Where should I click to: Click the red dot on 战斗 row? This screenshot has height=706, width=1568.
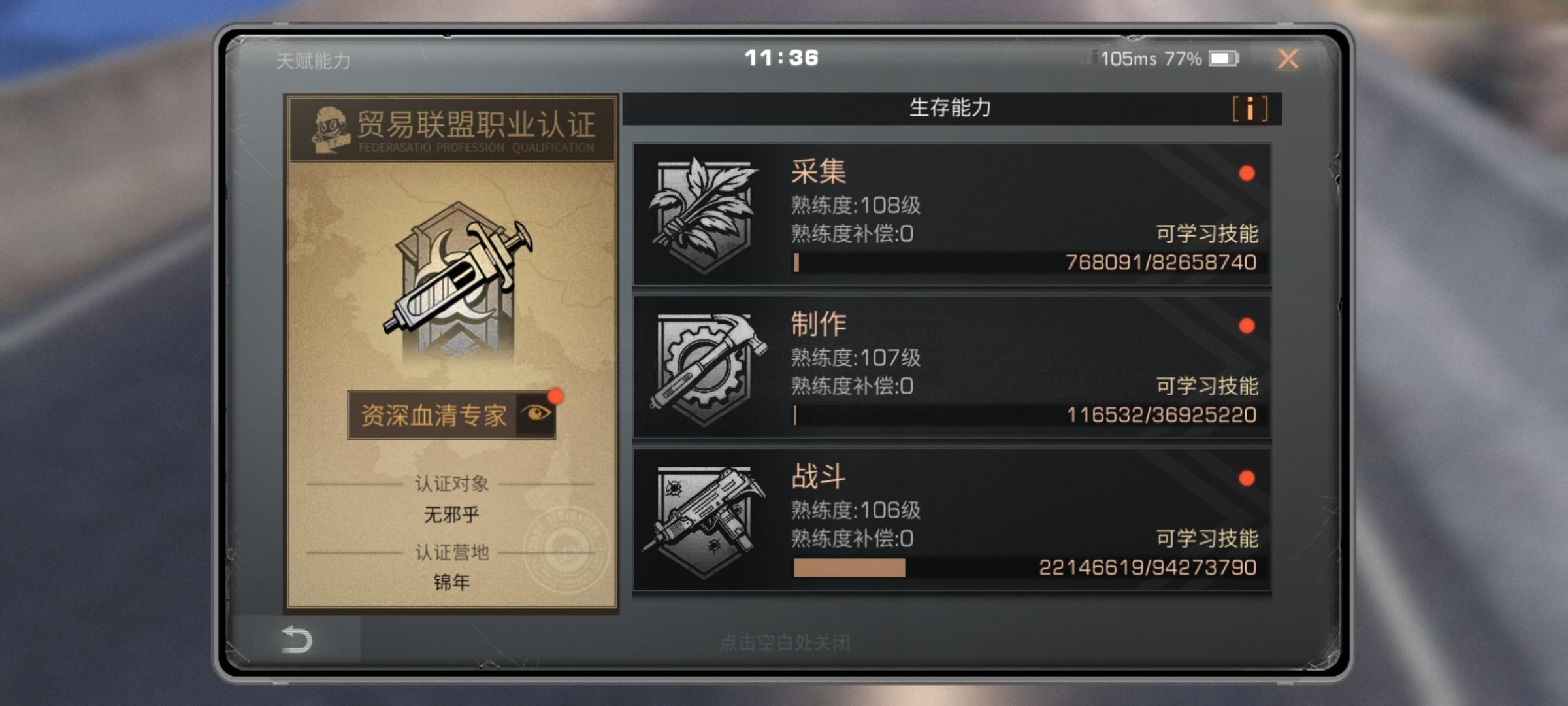coord(1247,479)
